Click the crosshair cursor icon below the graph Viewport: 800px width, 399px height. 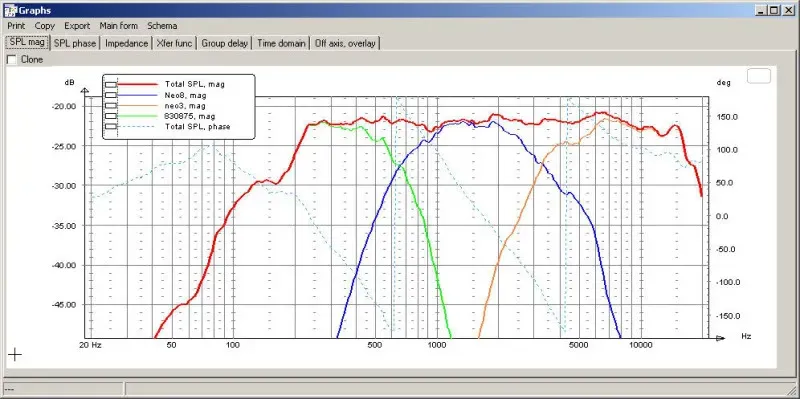(15, 354)
